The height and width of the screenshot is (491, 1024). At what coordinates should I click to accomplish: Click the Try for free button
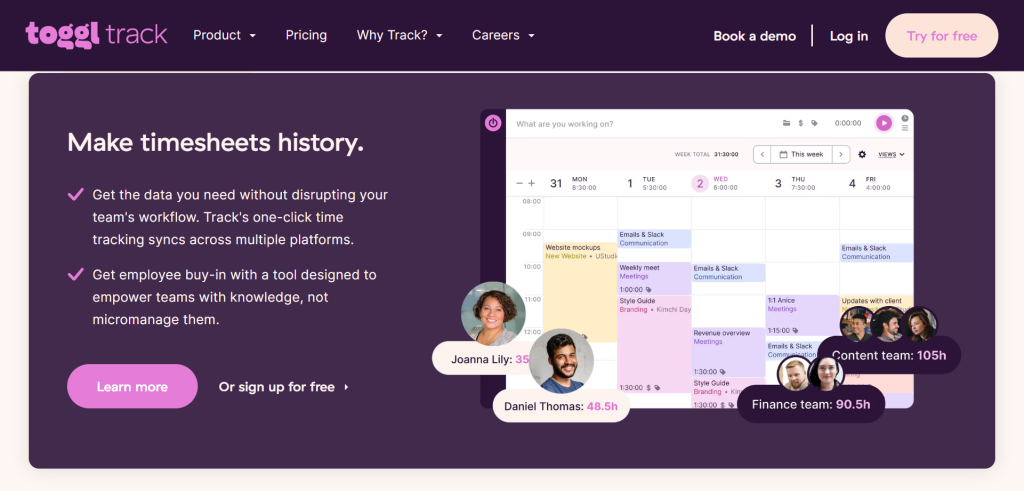[942, 36]
